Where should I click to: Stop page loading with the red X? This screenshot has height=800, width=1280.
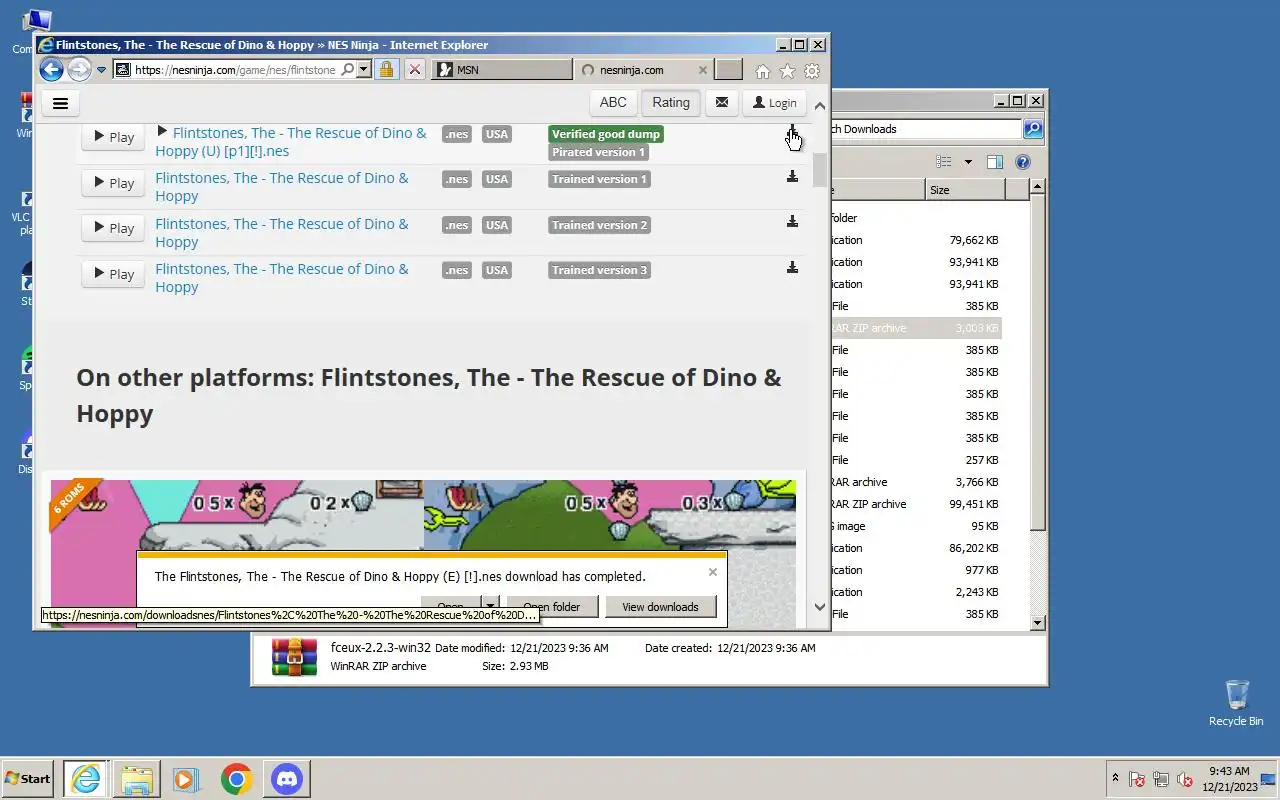pos(414,70)
